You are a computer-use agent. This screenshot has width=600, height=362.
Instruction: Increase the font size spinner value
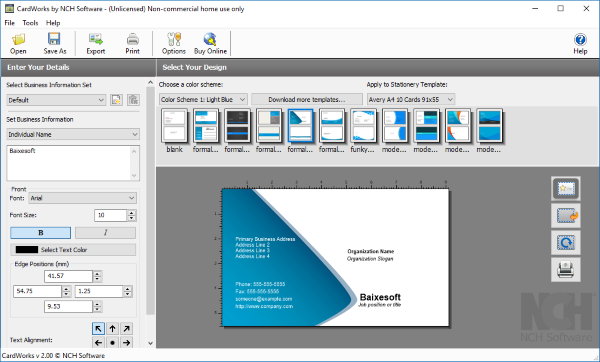(x=132, y=212)
